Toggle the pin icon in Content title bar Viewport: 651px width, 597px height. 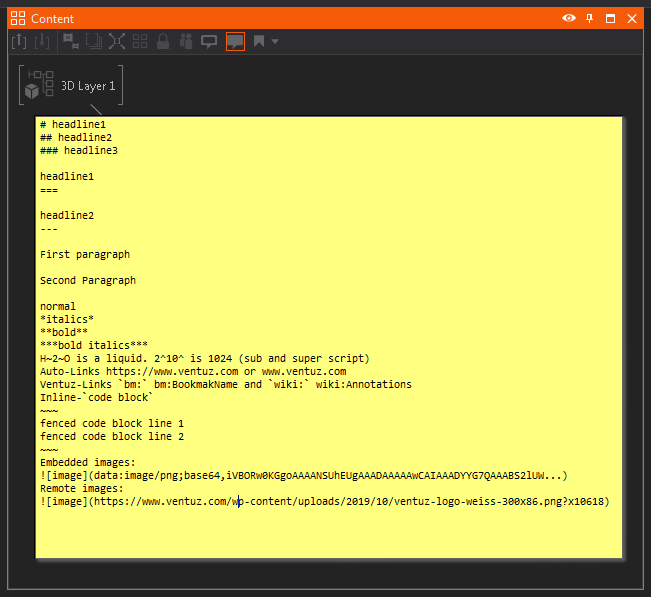coord(590,18)
